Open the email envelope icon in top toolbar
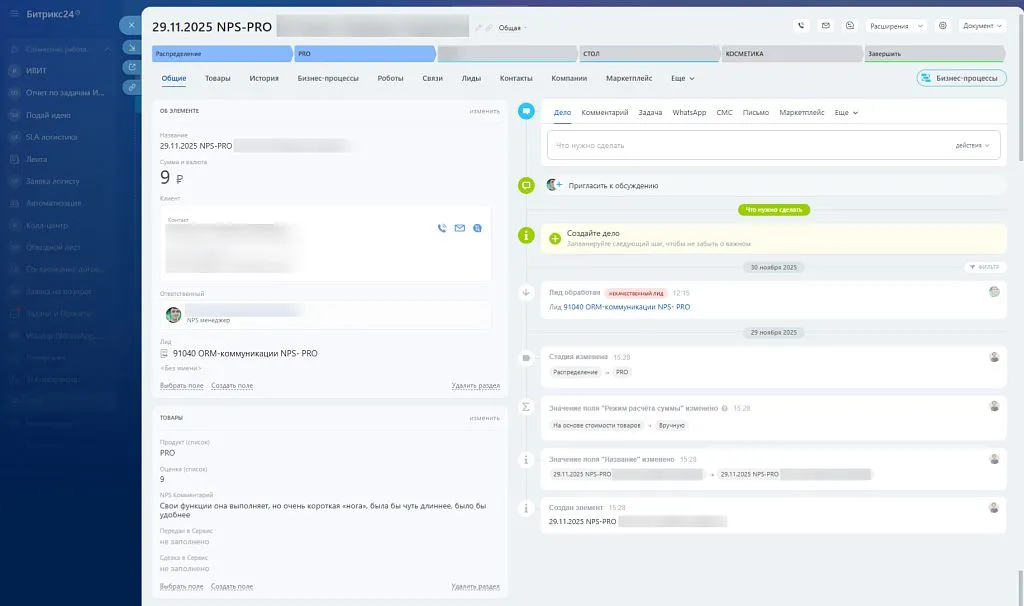This screenshot has height=606, width=1024. tap(826, 25)
